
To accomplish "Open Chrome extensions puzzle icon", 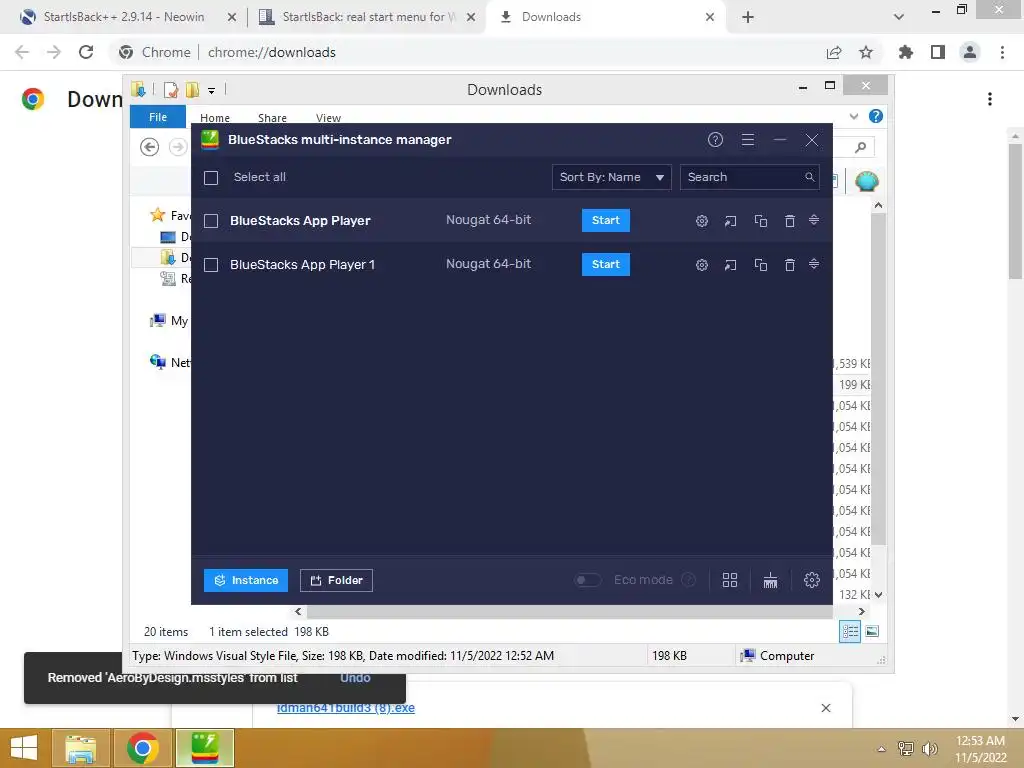I will [905, 52].
